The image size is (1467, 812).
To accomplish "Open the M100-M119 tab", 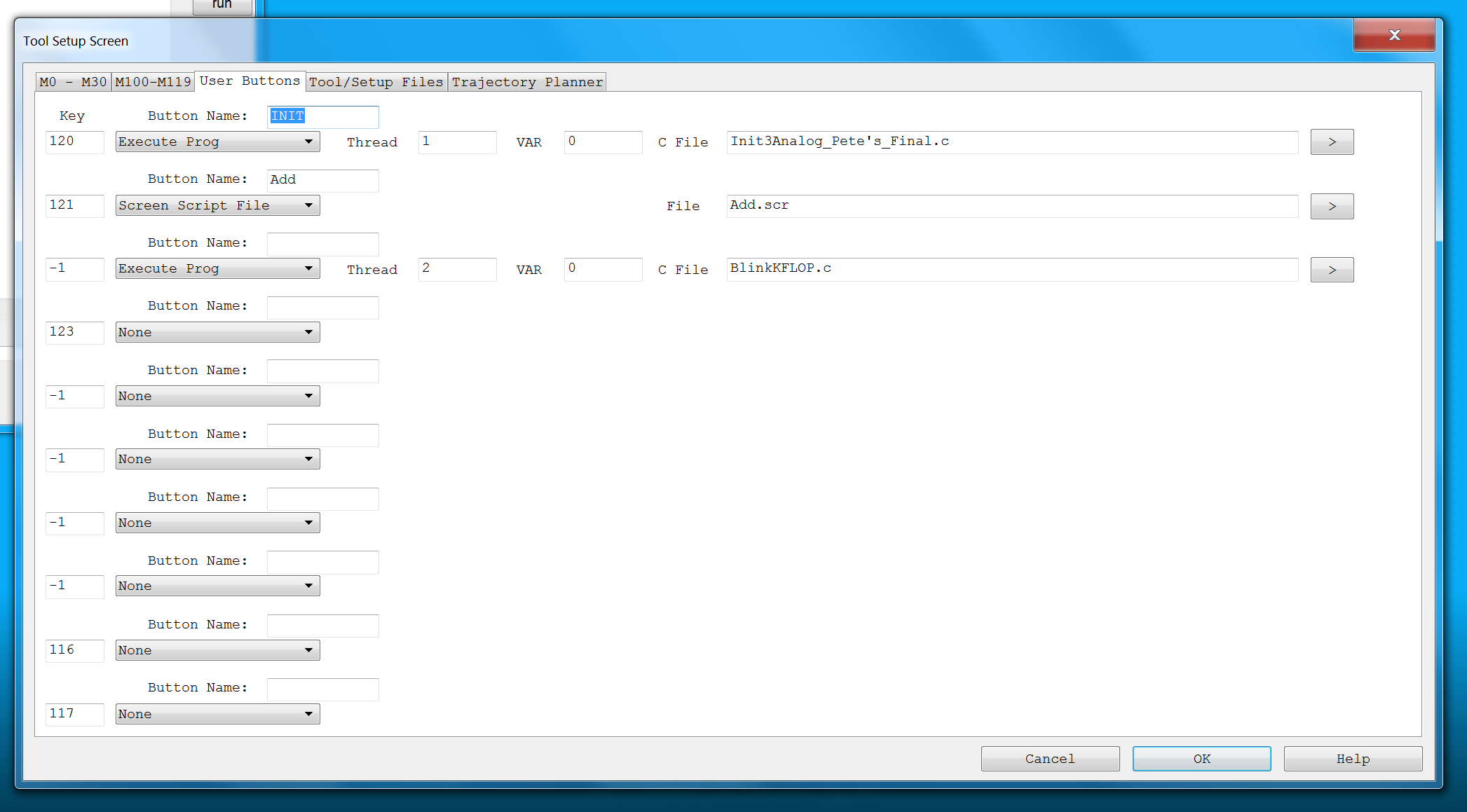I will tap(153, 82).
